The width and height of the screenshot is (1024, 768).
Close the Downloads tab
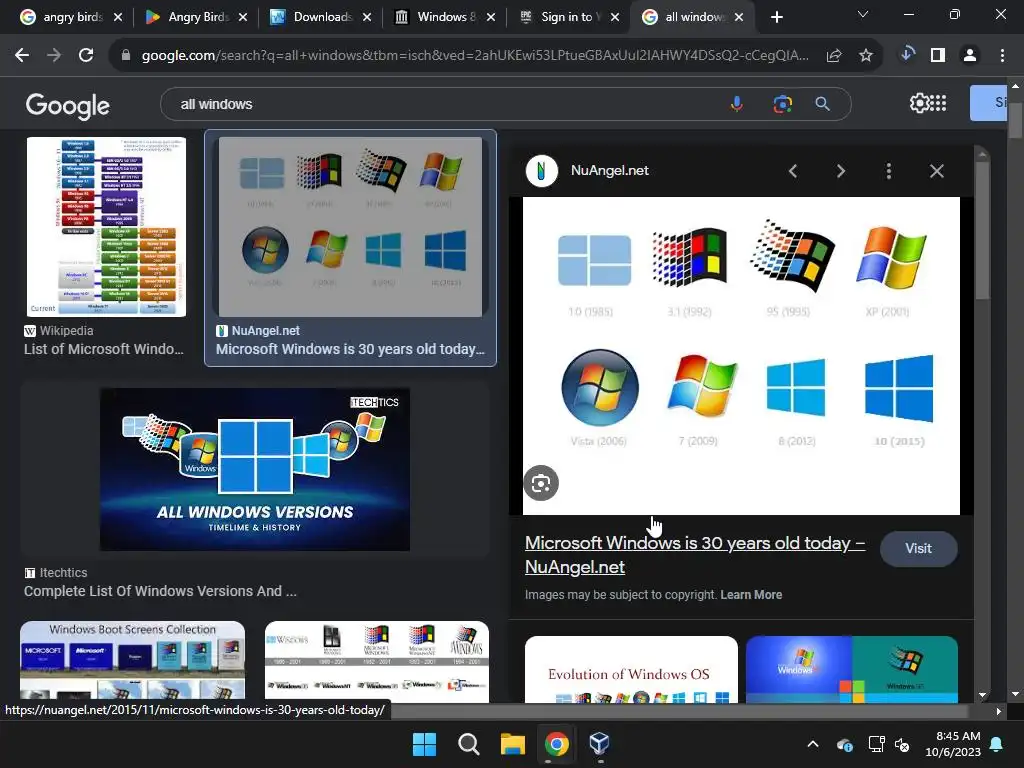pos(367,17)
